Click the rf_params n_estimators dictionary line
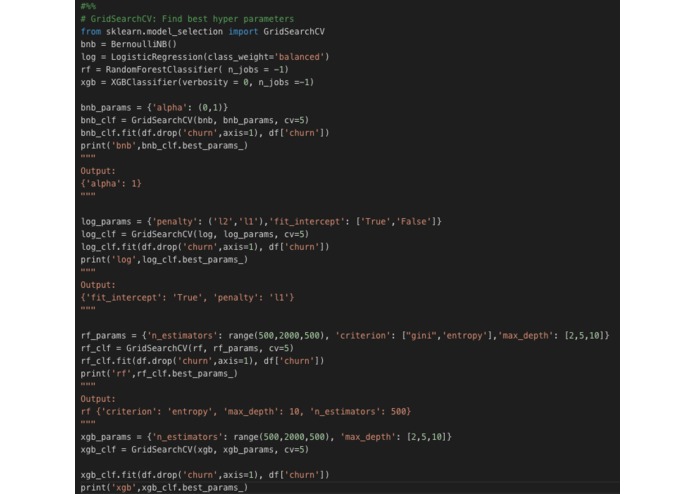Screen dimensions: 695x494 click(x=345, y=335)
